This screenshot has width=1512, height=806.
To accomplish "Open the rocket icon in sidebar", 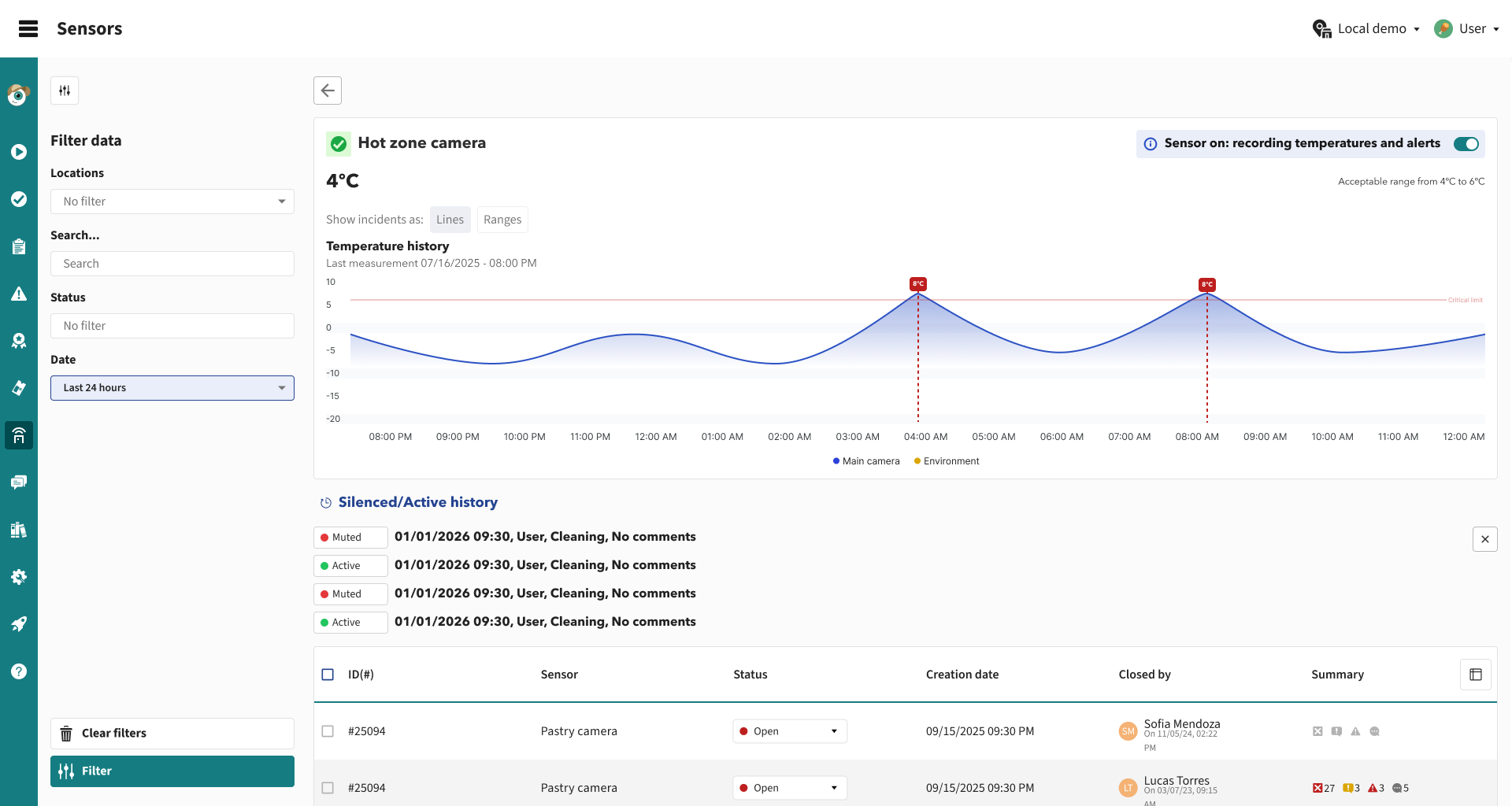I will point(19,624).
